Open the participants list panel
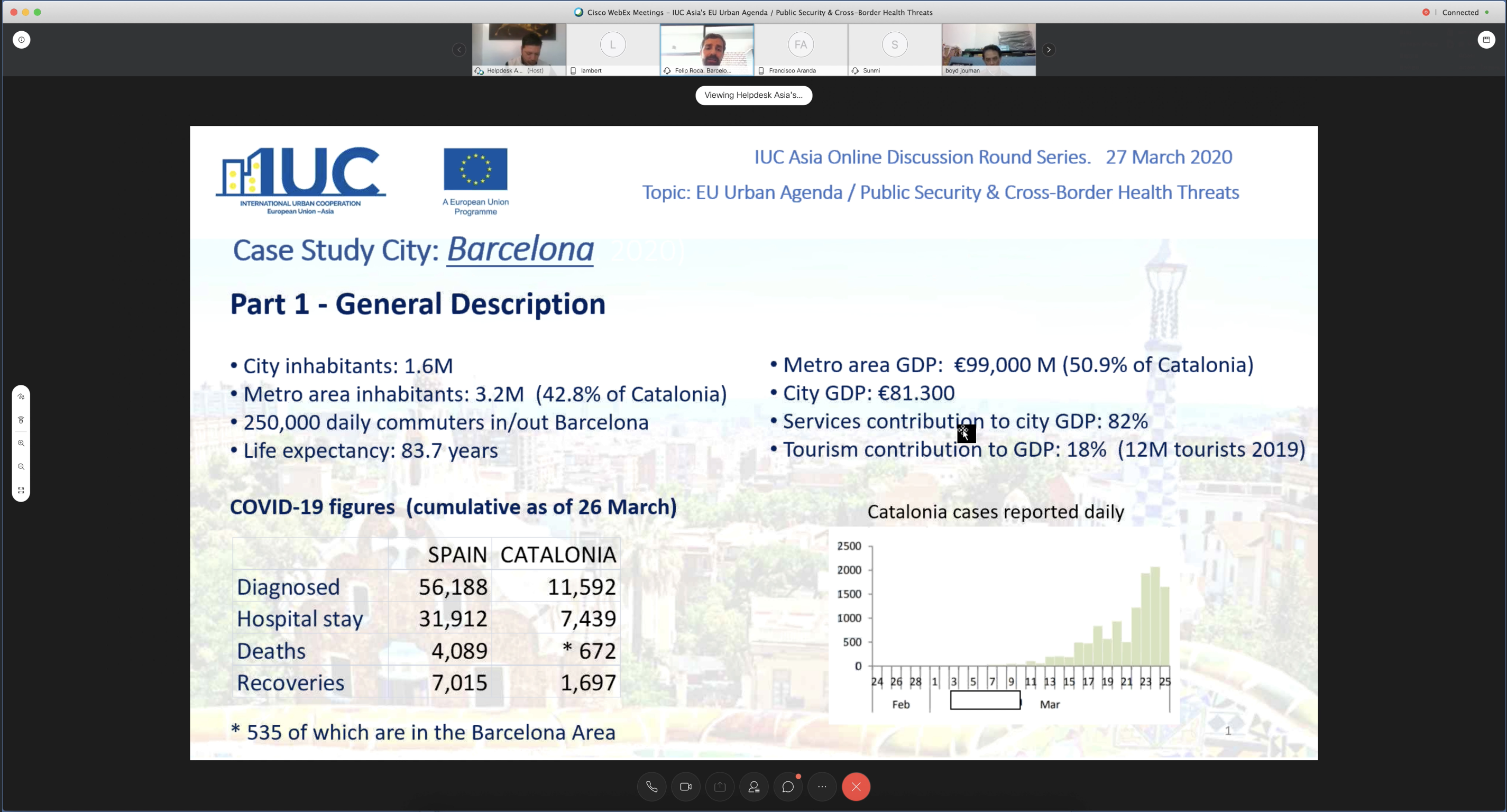This screenshot has width=1507, height=812. pos(754,787)
